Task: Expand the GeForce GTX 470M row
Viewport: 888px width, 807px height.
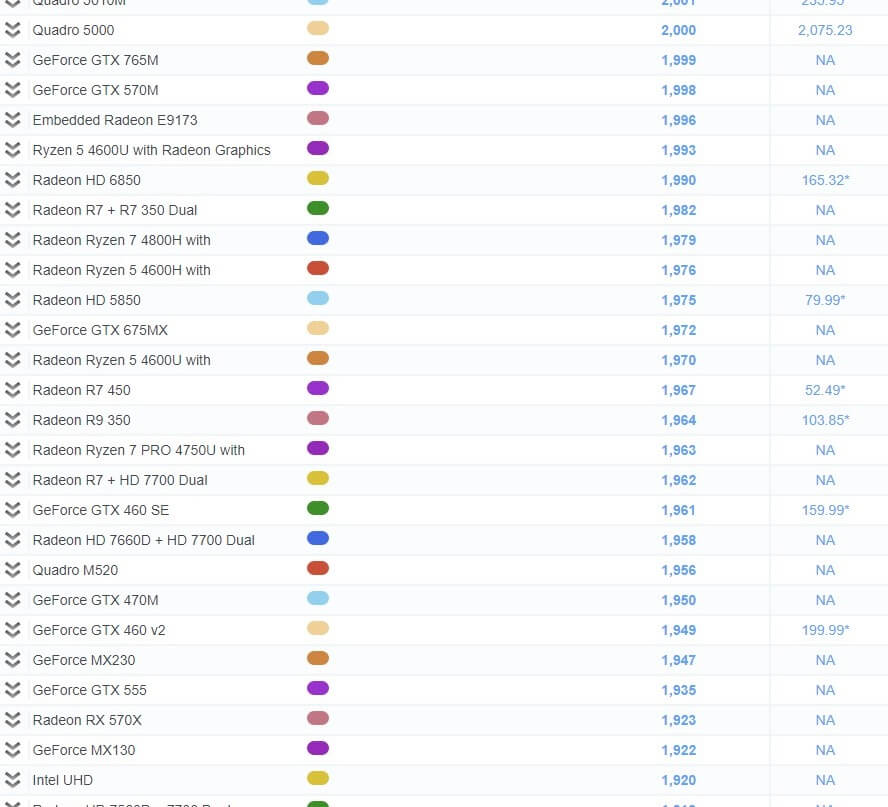Action: coord(12,600)
